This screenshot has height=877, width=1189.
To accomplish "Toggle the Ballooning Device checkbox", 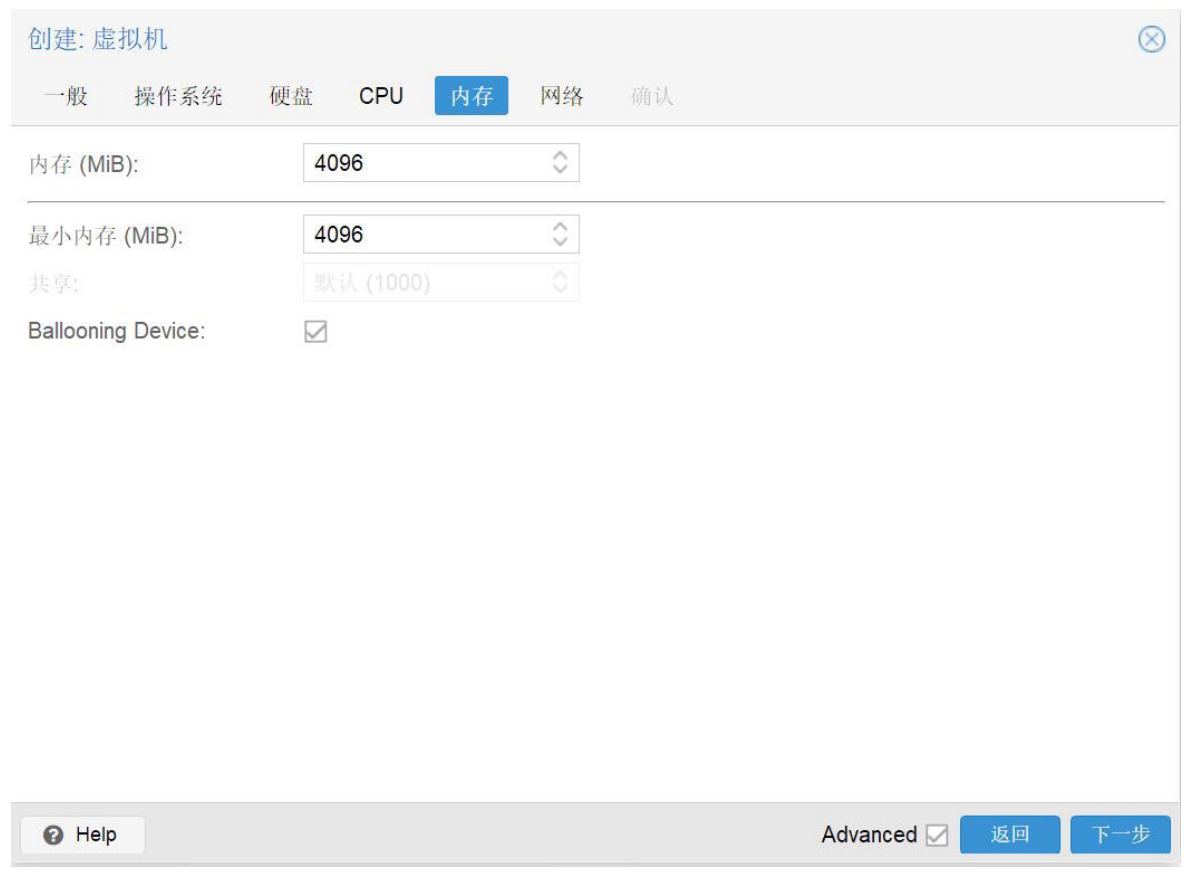I will point(316,332).
